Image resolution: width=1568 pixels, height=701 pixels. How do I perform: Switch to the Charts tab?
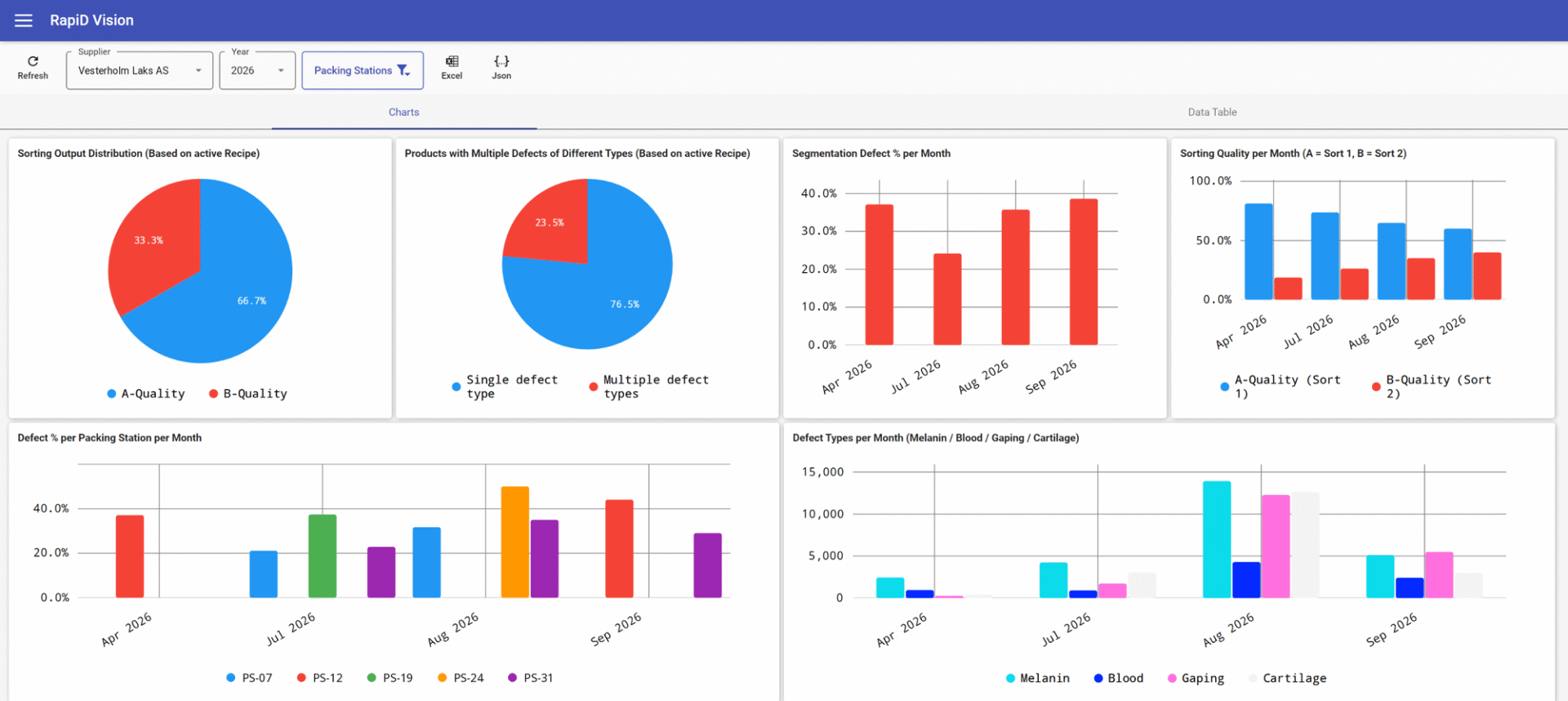(403, 112)
